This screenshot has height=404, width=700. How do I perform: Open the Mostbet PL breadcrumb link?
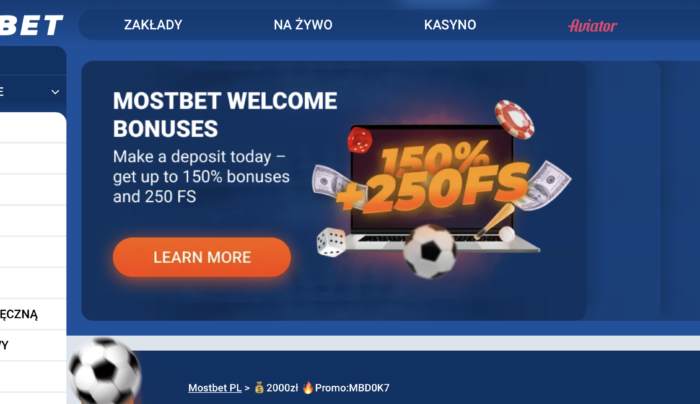pyautogui.click(x=215, y=388)
